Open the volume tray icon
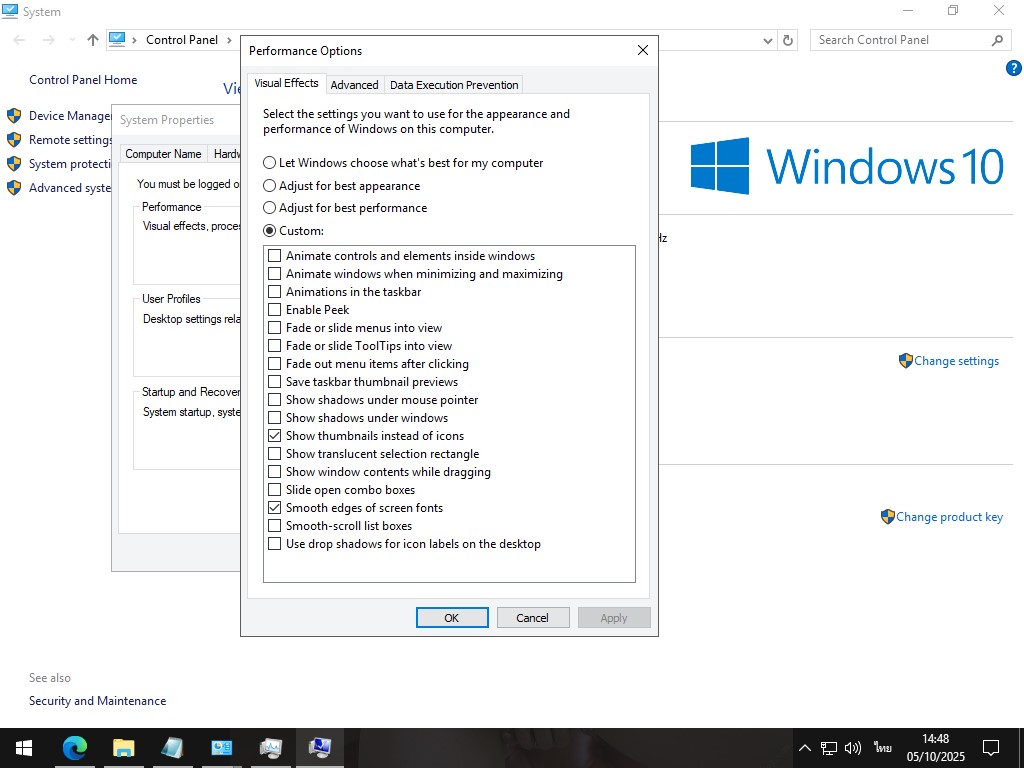This screenshot has height=768, width=1024. tap(853, 748)
